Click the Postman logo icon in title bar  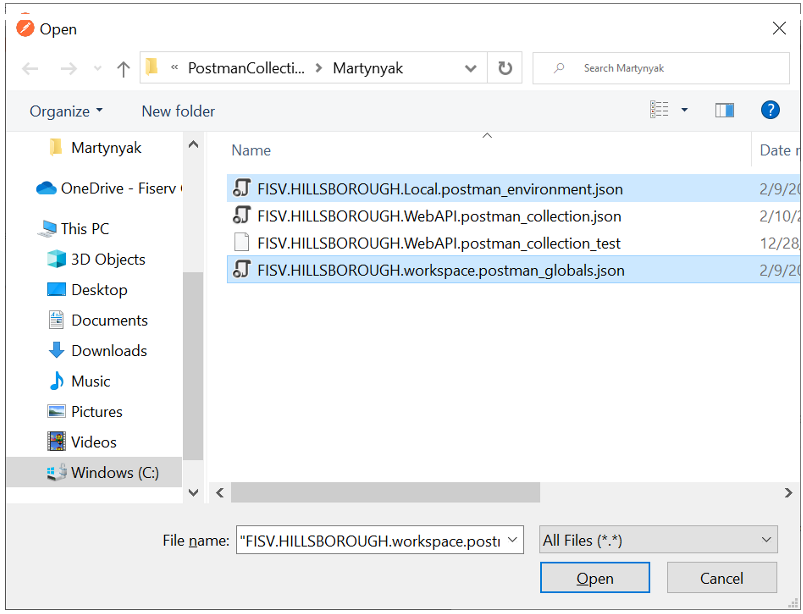point(25,28)
